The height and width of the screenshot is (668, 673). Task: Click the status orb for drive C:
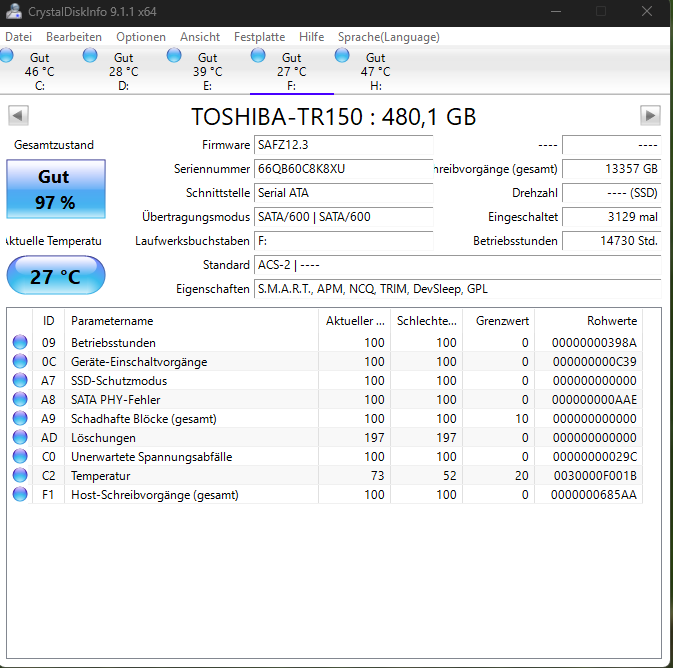(x=6, y=55)
